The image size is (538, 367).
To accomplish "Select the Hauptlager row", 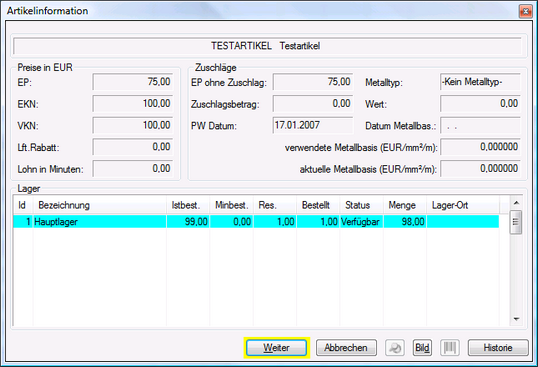I will click(x=256, y=222).
